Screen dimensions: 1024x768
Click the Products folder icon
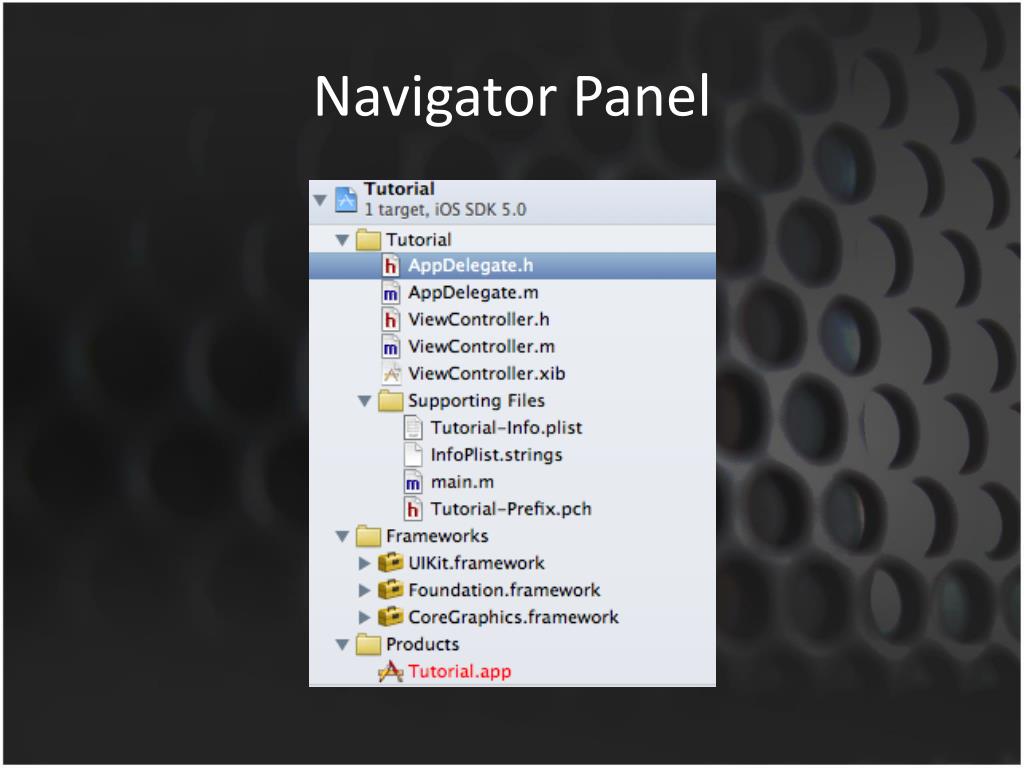(x=368, y=645)
